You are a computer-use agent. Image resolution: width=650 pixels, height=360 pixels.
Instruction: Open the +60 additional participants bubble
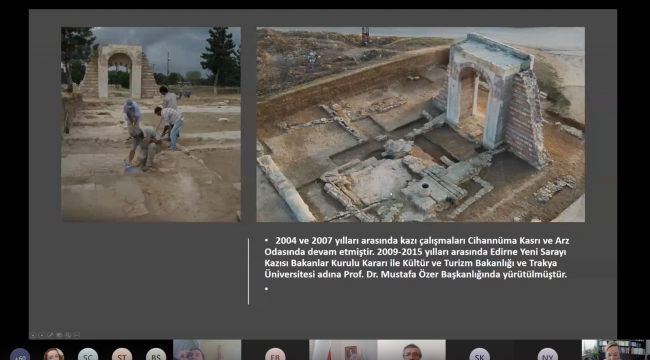[20, 355]
